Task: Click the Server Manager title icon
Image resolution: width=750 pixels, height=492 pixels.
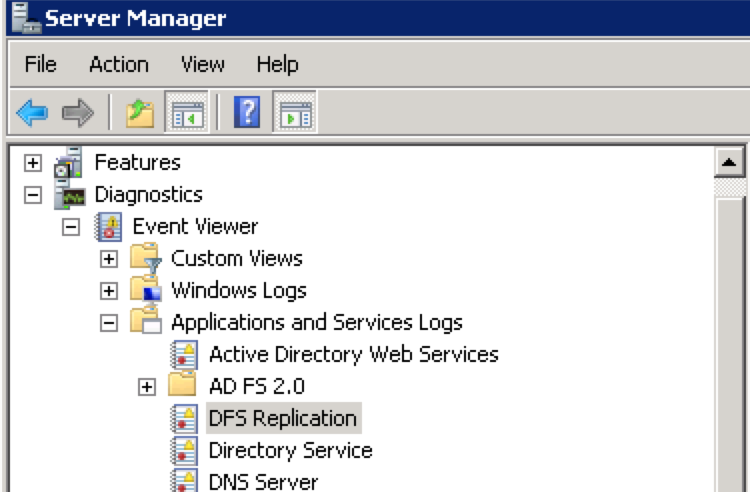Action: pos(26,18)
